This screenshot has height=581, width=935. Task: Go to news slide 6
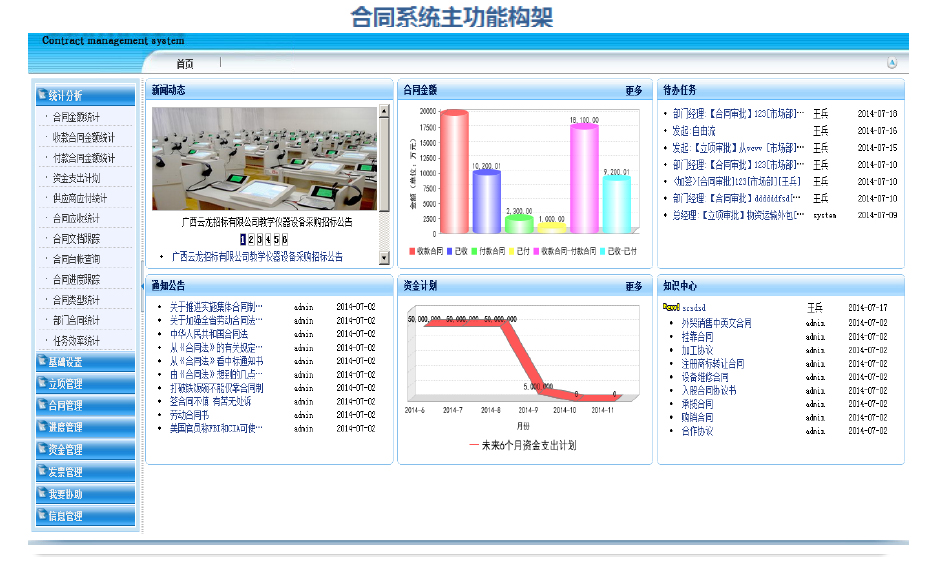click(x=284, y=239)
